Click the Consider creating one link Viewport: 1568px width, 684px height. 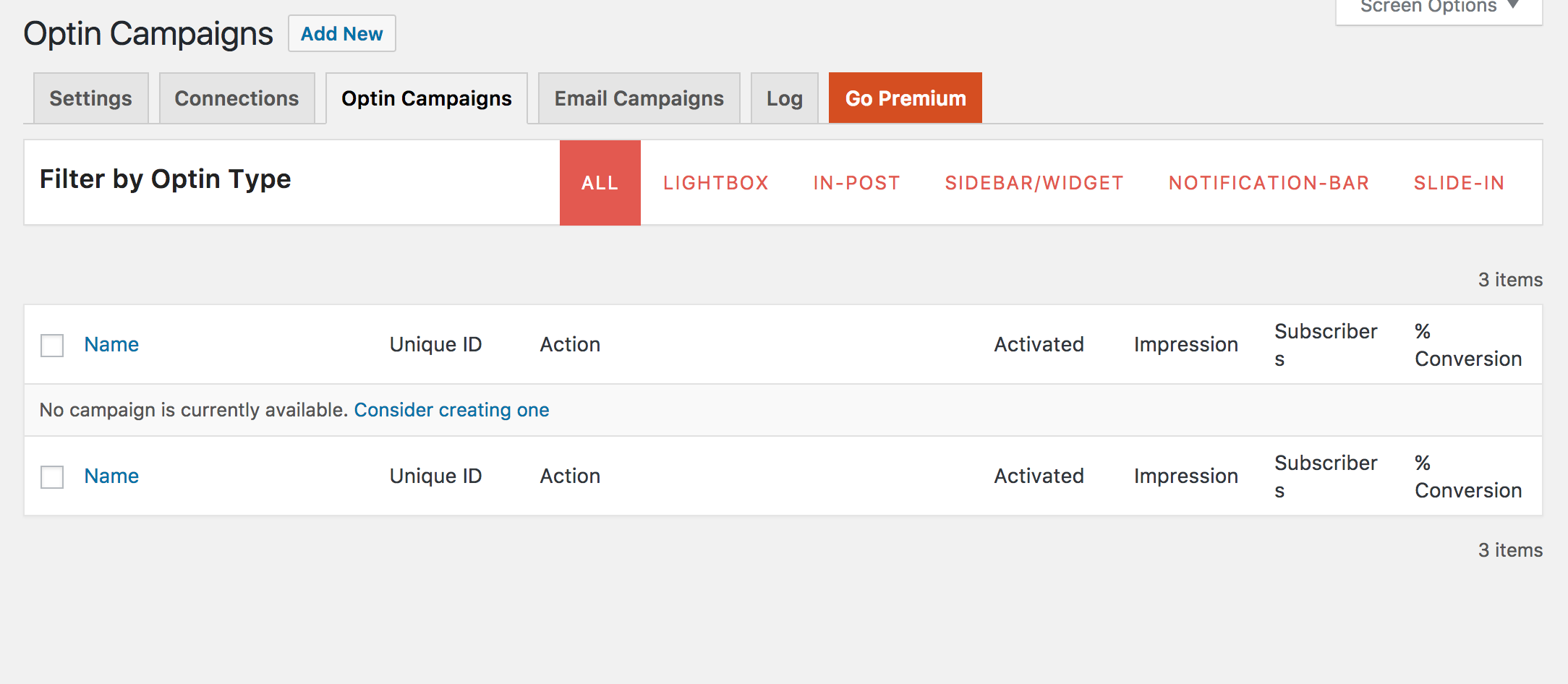(x=451, y=410)
